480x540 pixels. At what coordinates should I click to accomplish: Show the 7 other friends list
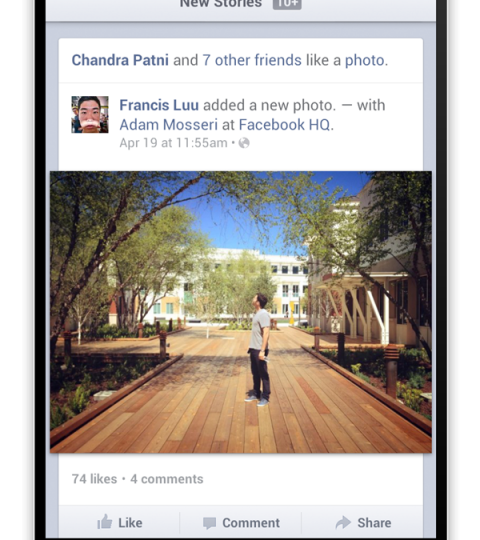252,60
